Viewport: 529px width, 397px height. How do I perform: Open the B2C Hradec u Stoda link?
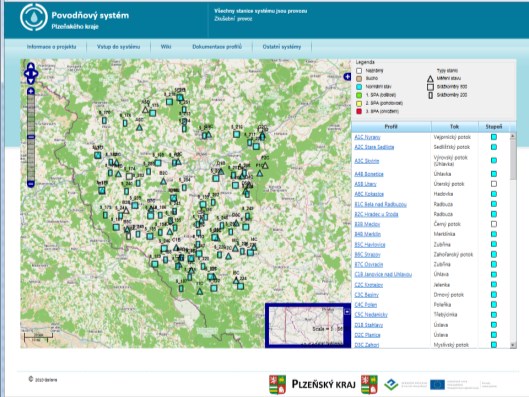click(376, 214)
